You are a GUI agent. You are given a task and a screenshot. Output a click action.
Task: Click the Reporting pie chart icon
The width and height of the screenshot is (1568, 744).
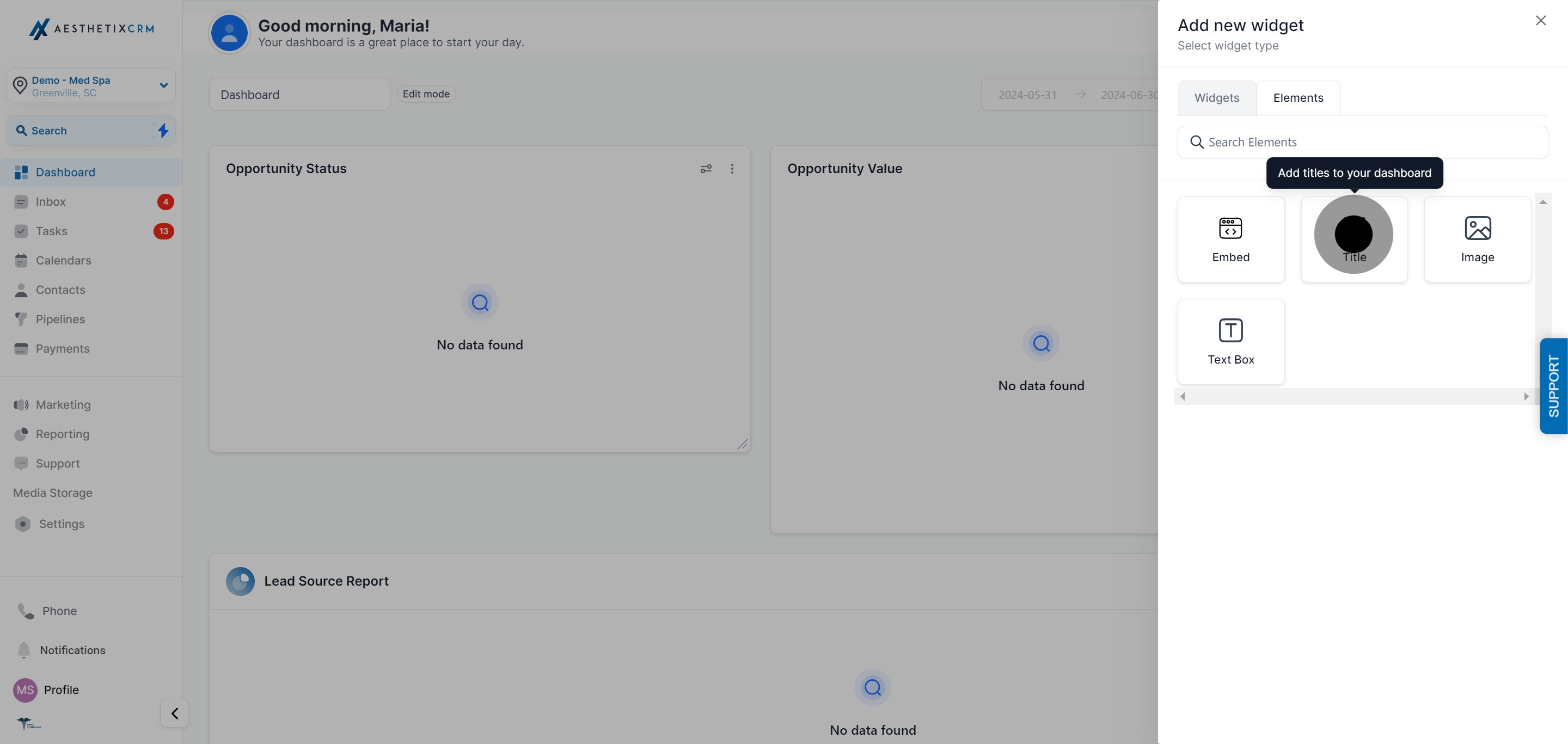click(21, 434)
